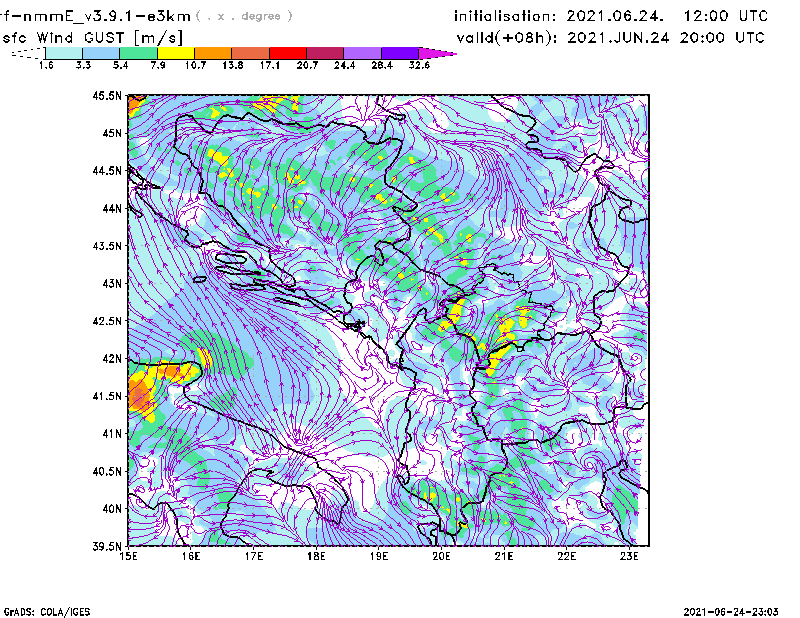Click the violet legend swatch between 28.4 and 32.6
The height and width of the screenshot is (618, 800).
click(x=400, y=53)
